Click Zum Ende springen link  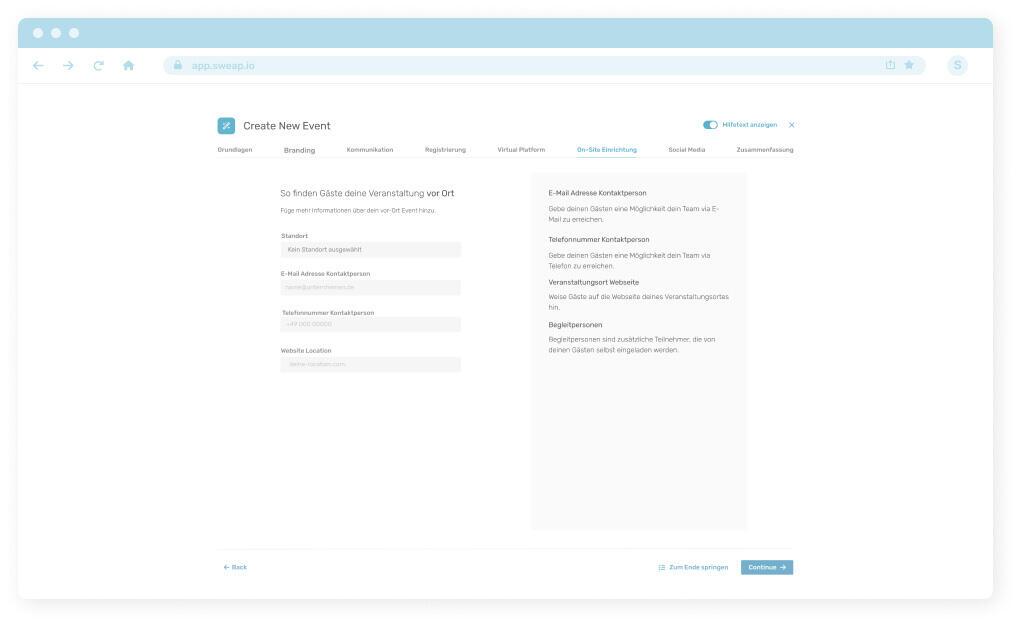(x=693, y=567)
